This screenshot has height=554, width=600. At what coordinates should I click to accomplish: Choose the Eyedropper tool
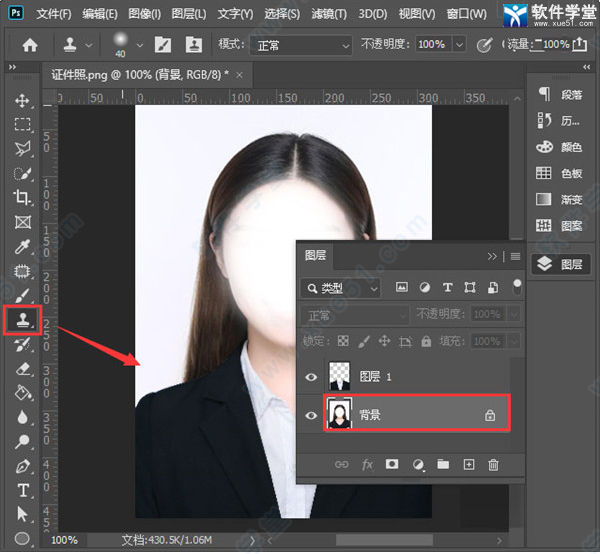click(22, 247)
